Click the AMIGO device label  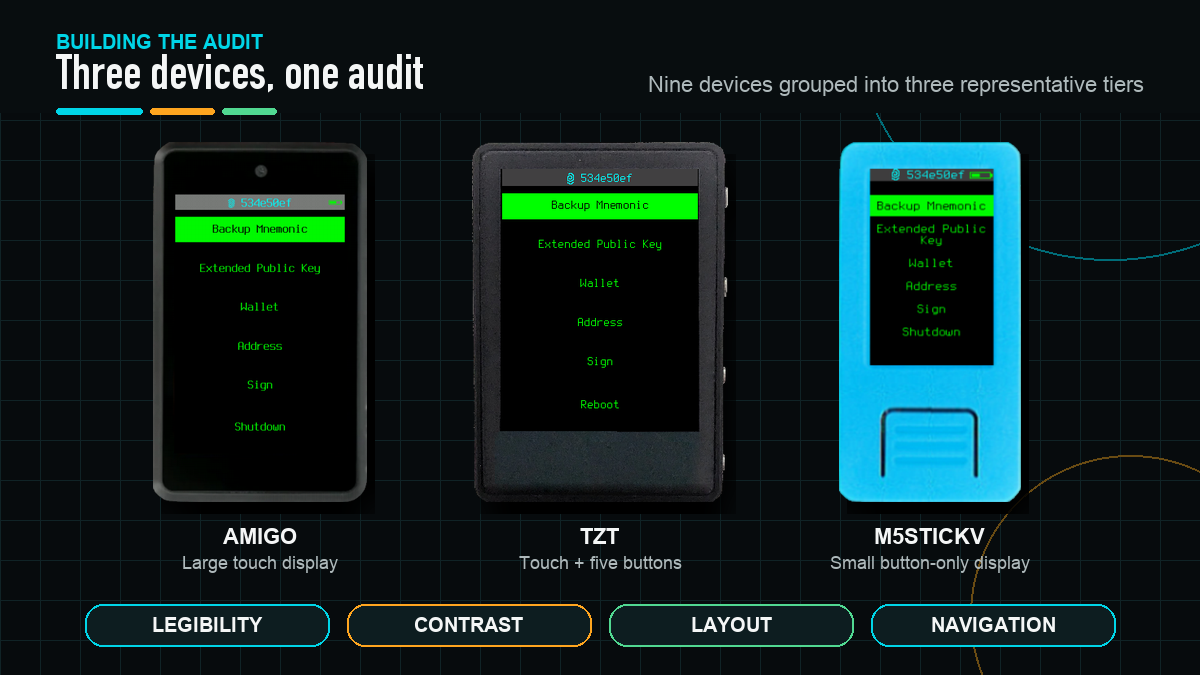260,537
